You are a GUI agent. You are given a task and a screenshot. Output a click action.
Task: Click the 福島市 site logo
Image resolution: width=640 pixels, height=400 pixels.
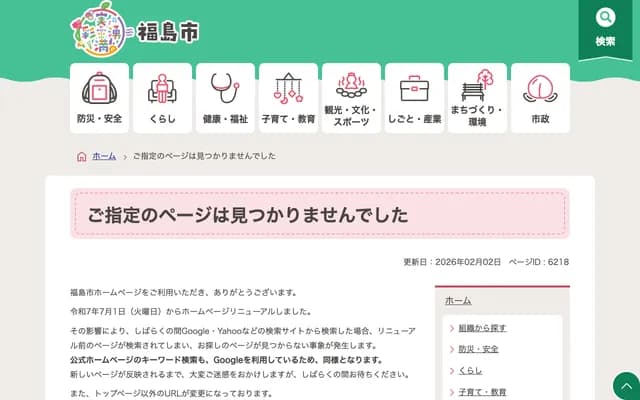click(x=135, y=30)
